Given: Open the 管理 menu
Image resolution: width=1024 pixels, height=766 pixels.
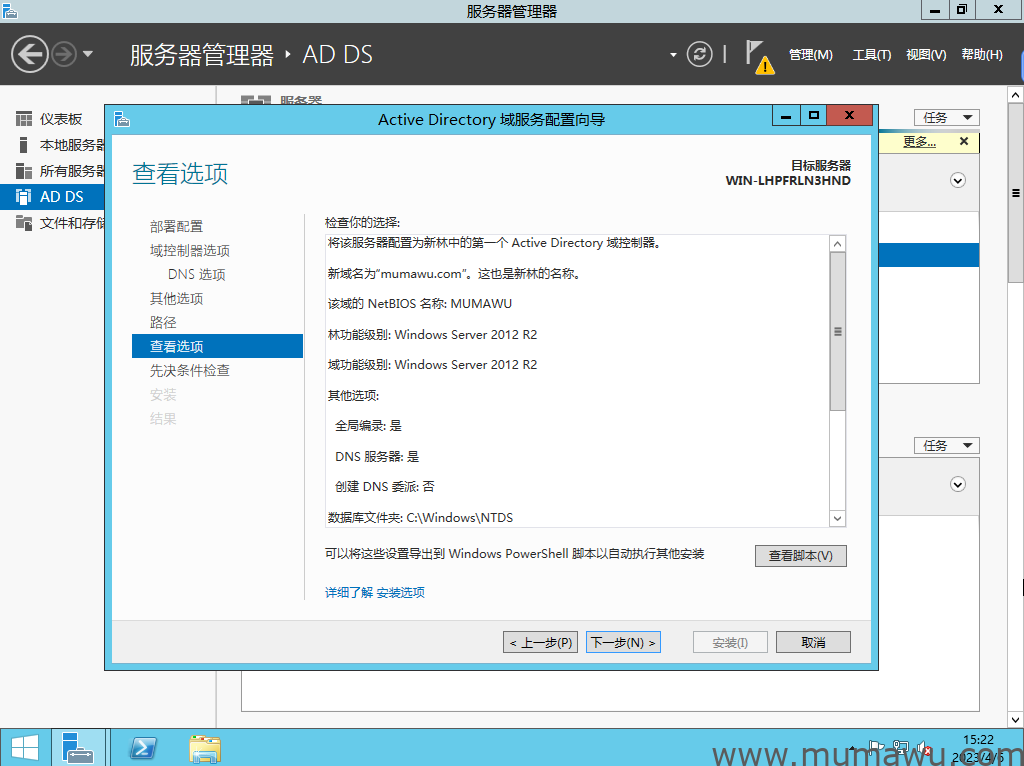Looking at the screenshot, I should click(x=810, y=55).
